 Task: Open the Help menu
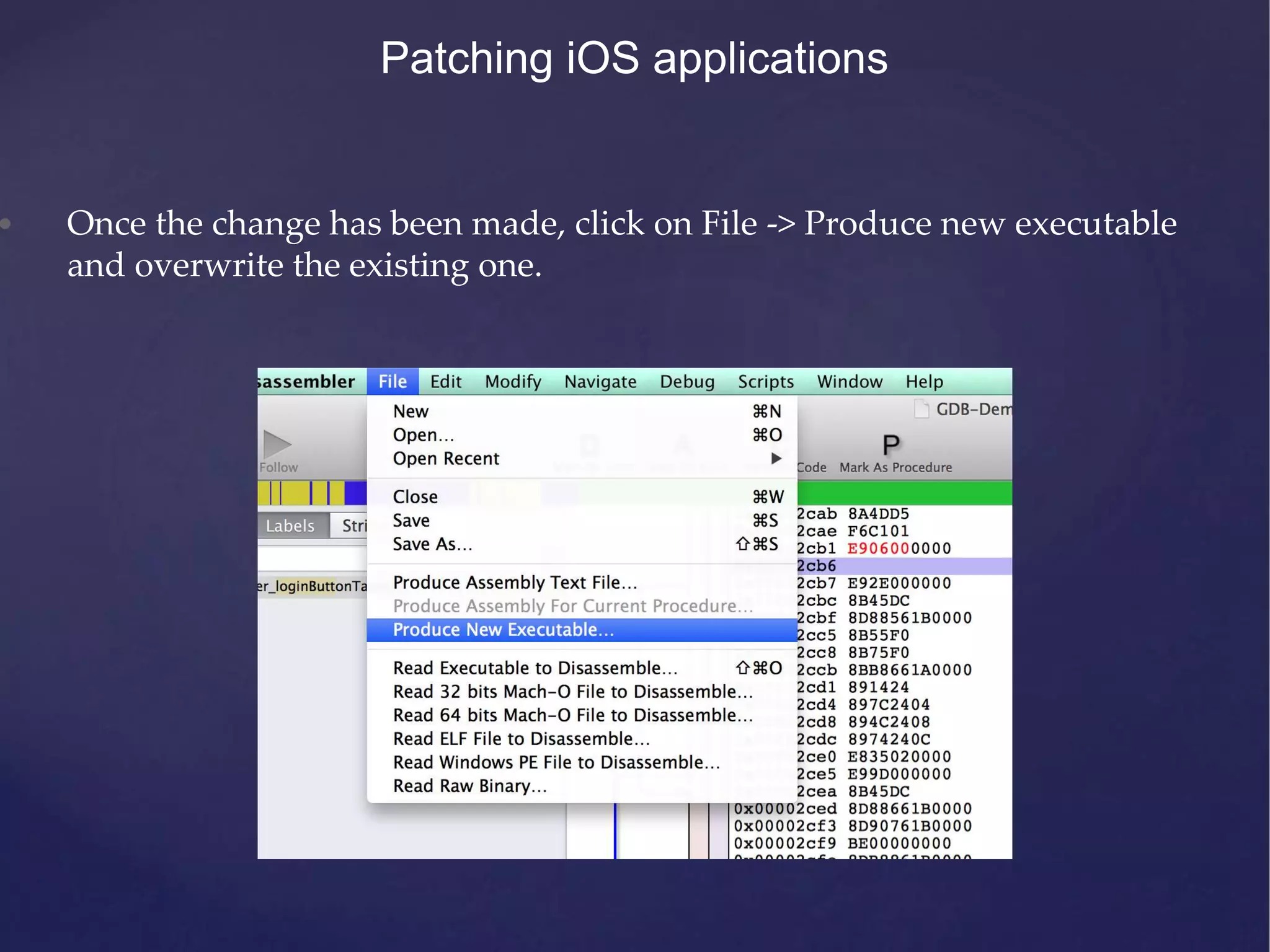(924, 381)
